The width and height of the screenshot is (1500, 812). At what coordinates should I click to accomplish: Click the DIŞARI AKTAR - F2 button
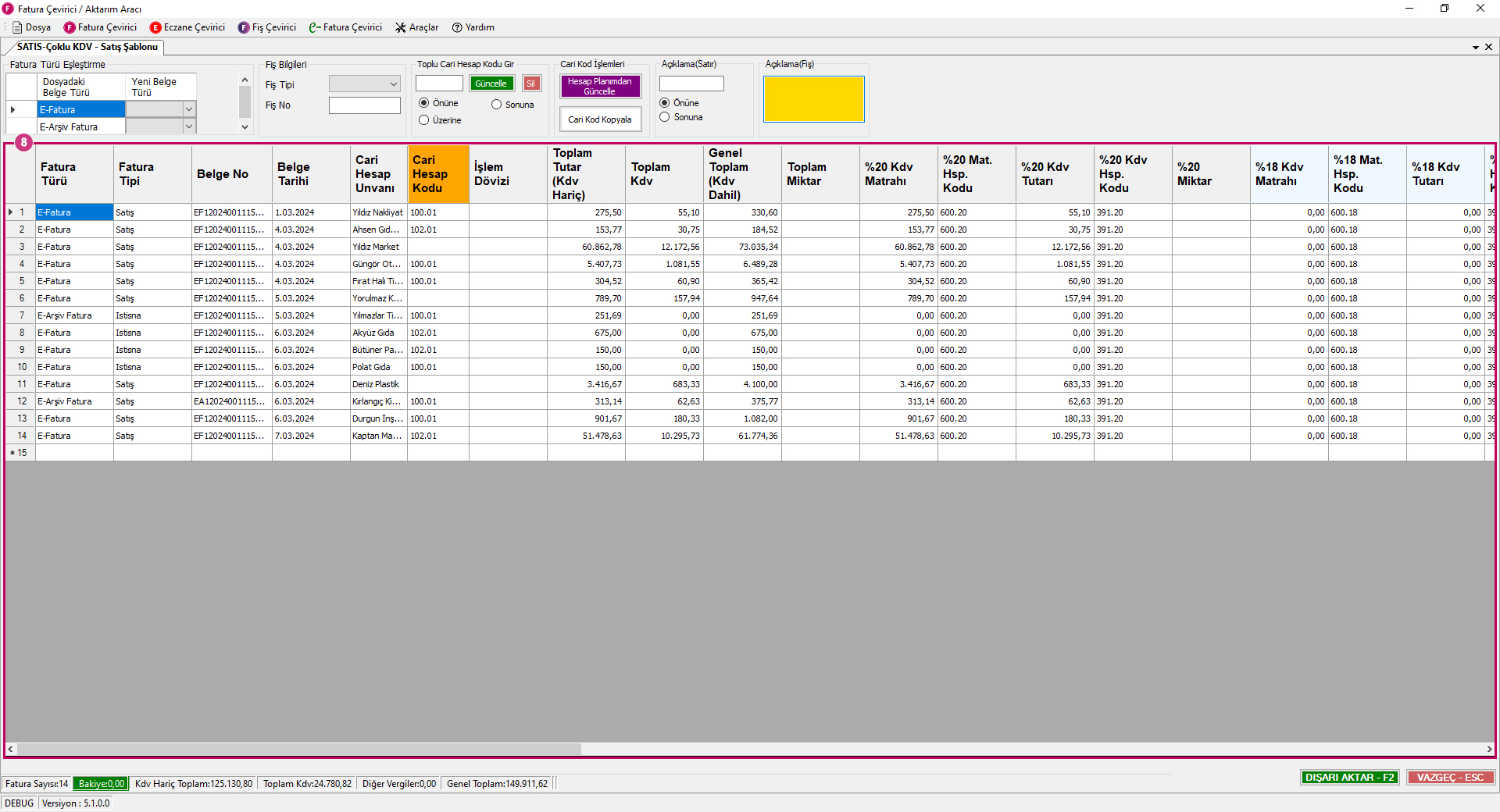click(1349, 778)
